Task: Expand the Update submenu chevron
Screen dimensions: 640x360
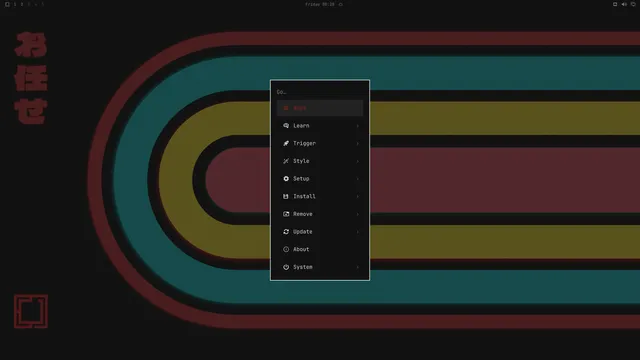Action: click(358, 231)
